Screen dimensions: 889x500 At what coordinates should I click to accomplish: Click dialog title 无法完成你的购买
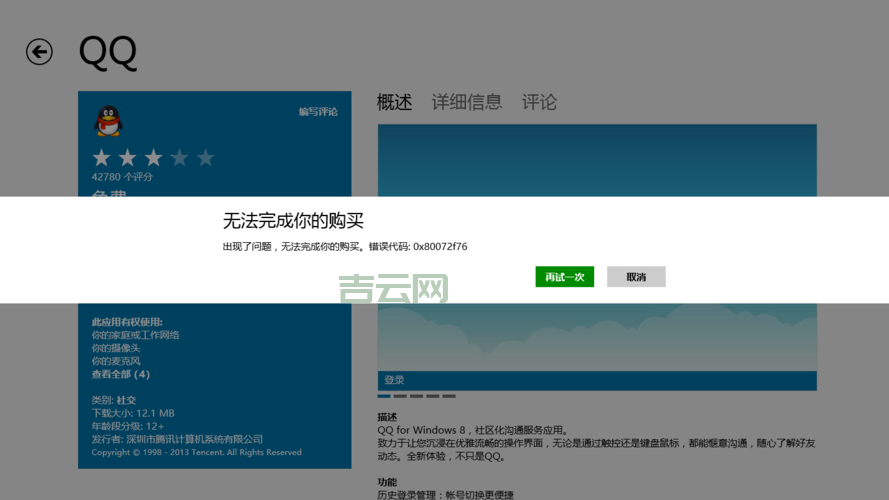click(x=293, y=221)
